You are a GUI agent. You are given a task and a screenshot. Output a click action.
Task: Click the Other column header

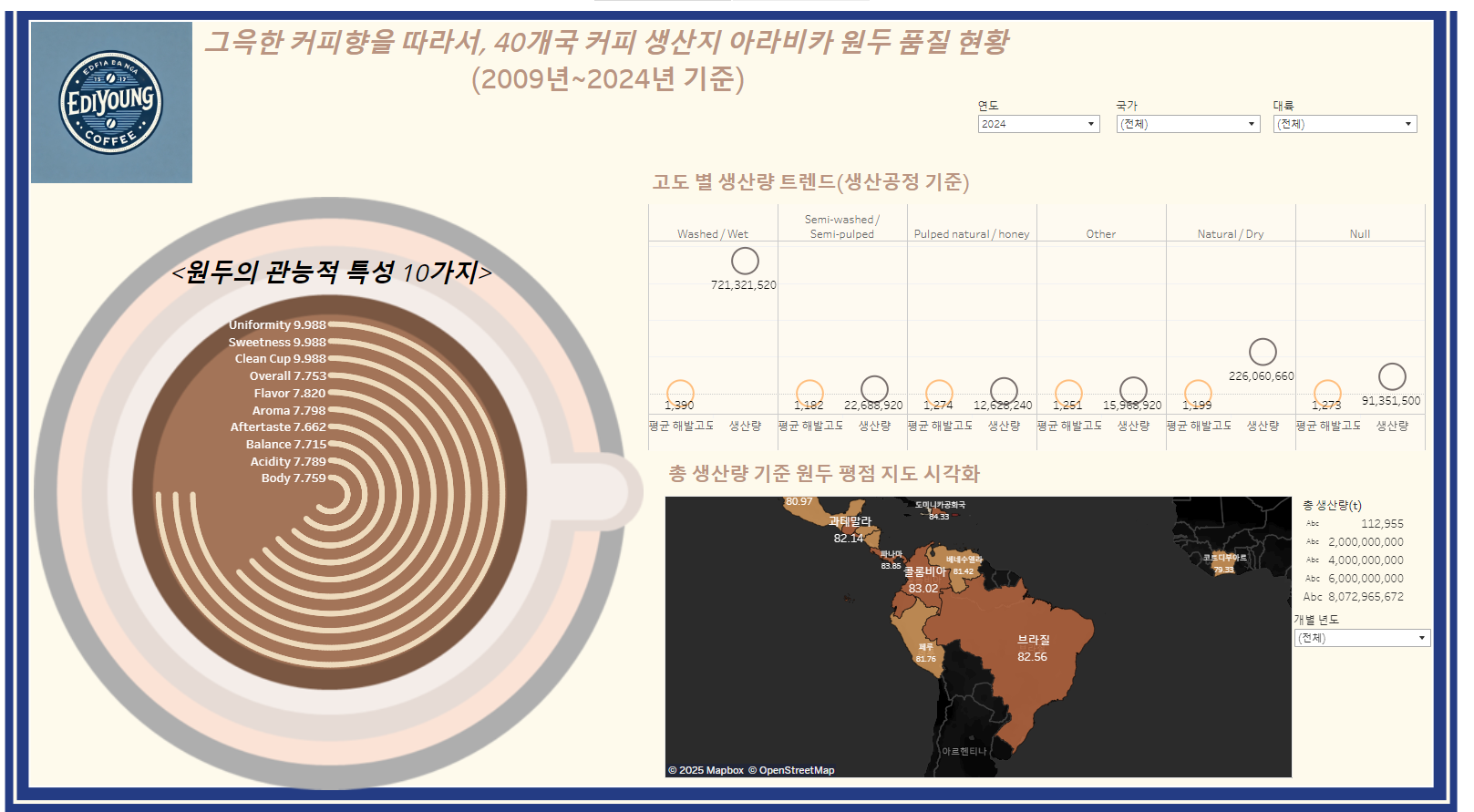tap(1101, 234)
